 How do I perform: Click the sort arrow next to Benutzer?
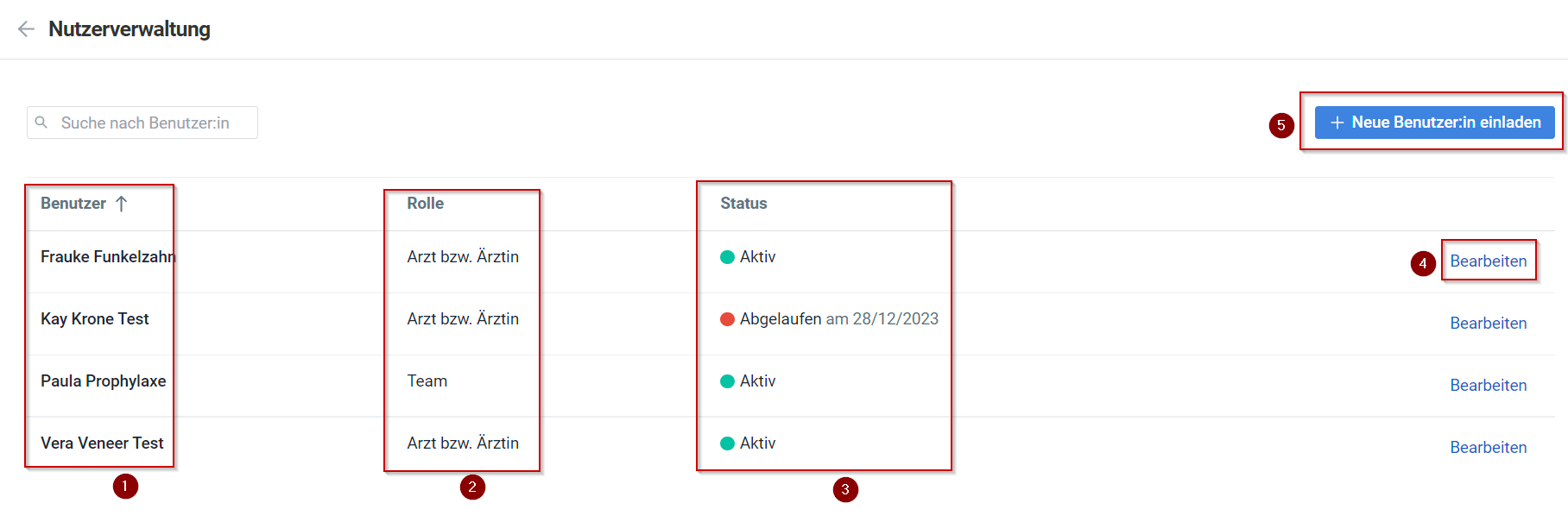point(122,204)
